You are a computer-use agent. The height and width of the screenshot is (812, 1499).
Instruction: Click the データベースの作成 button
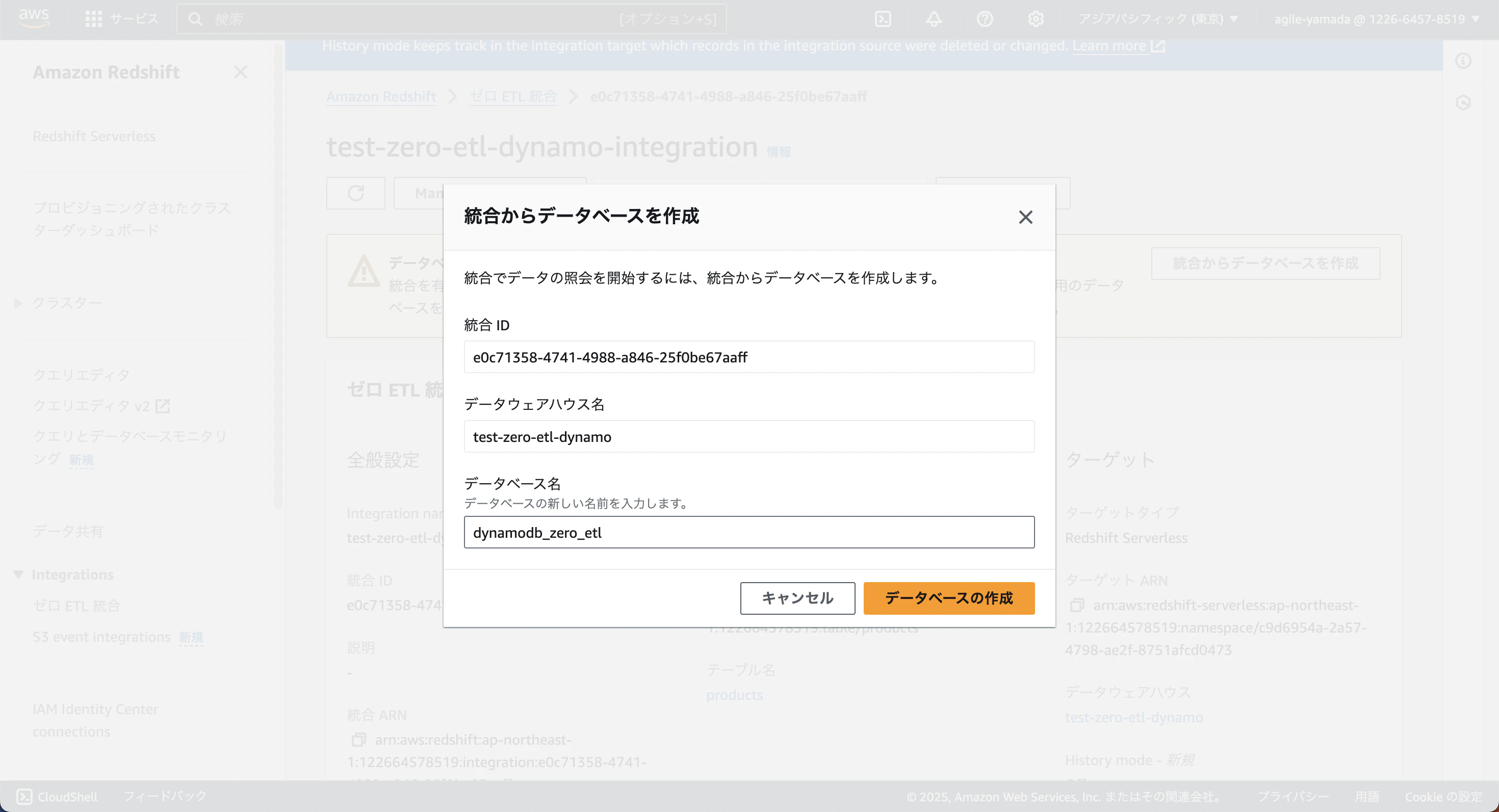948,598
